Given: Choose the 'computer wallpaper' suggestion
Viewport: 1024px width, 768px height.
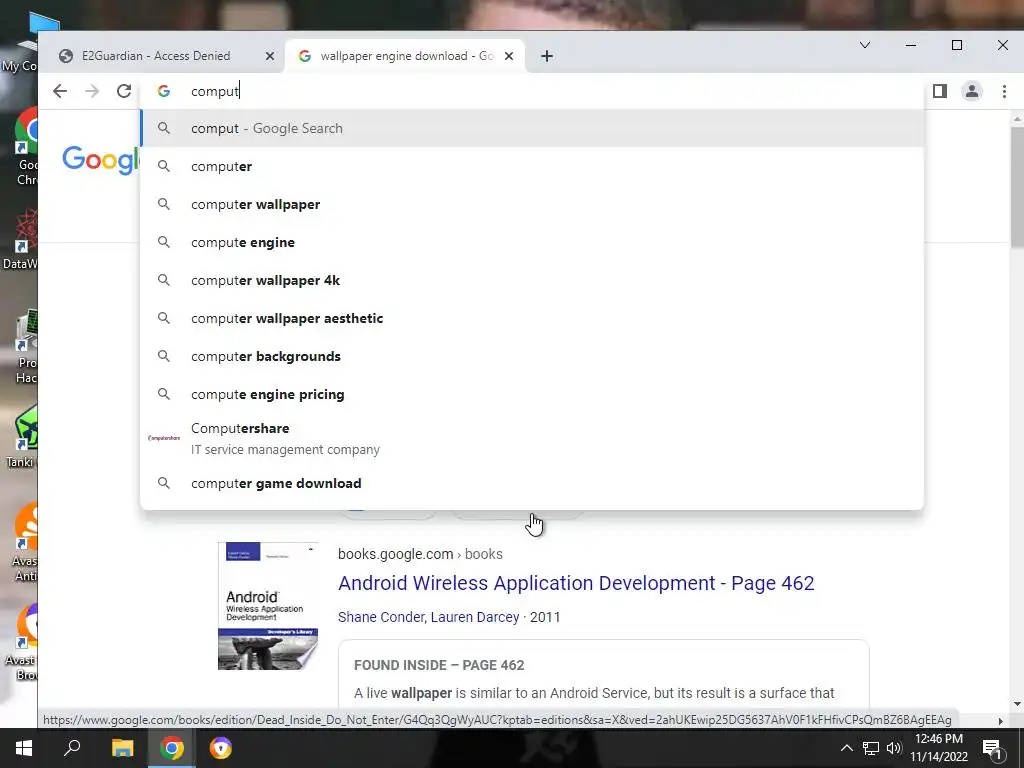Looking at the screenshot, I should click(532, 204).
